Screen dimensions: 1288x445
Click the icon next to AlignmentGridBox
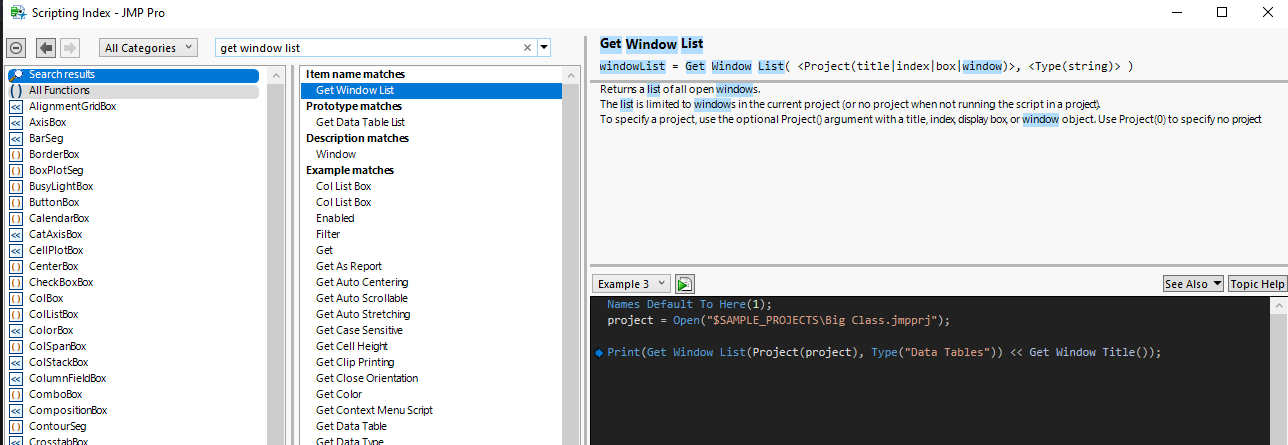click(16, 107)
